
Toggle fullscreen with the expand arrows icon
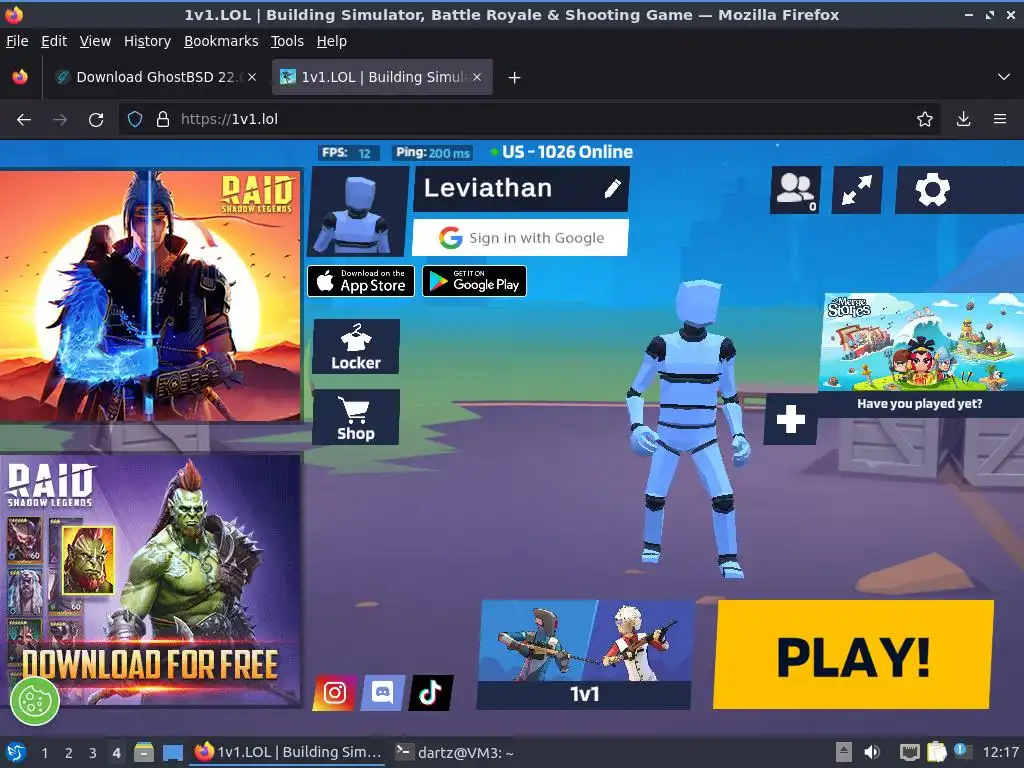[857, 190]
